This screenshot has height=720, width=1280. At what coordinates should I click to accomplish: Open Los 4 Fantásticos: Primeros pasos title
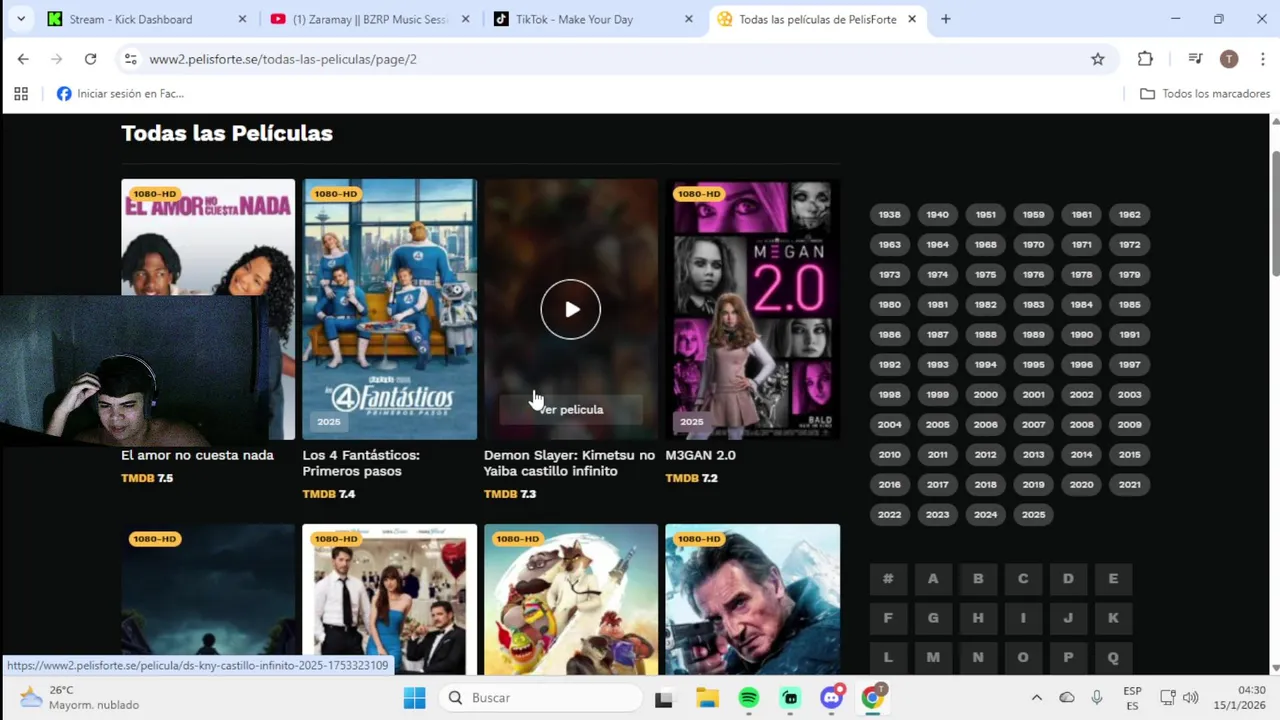[x=361, y=463]
